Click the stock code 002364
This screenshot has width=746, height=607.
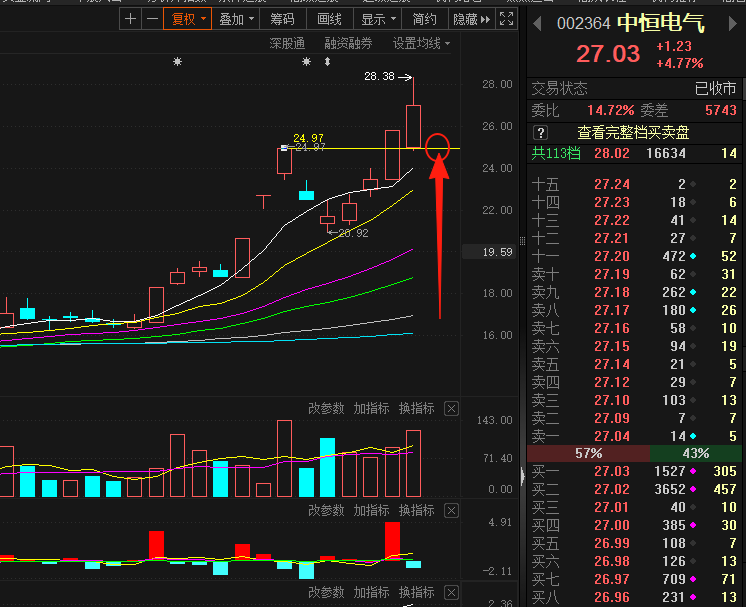(x=583, y=23)
